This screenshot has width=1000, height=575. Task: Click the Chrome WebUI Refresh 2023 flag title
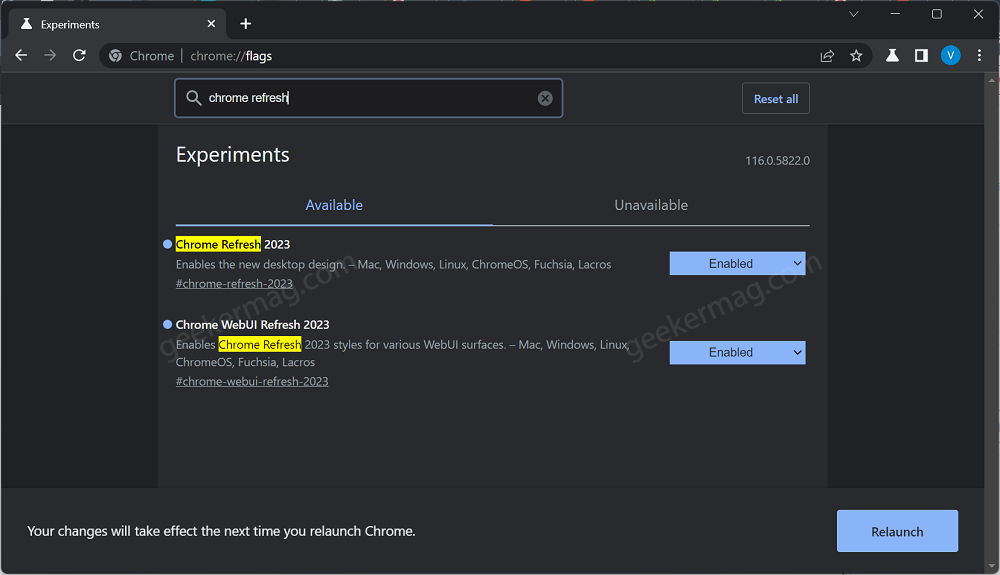(253, 324)
